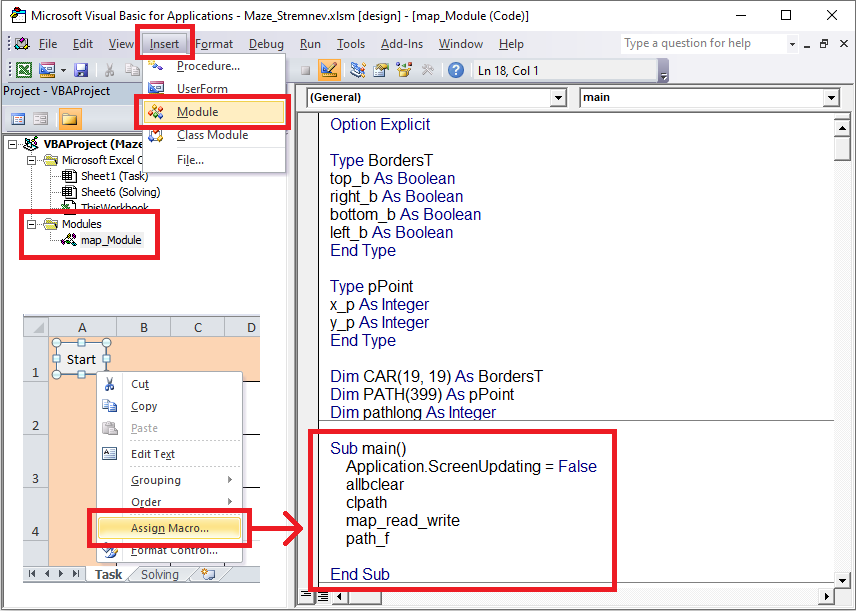Open the Format menu
Viewport: 856px width, 611px height.
(214, 44)
